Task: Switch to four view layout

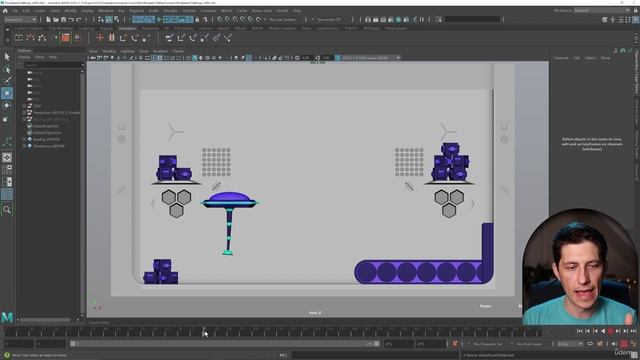Action: coord(7,169)
